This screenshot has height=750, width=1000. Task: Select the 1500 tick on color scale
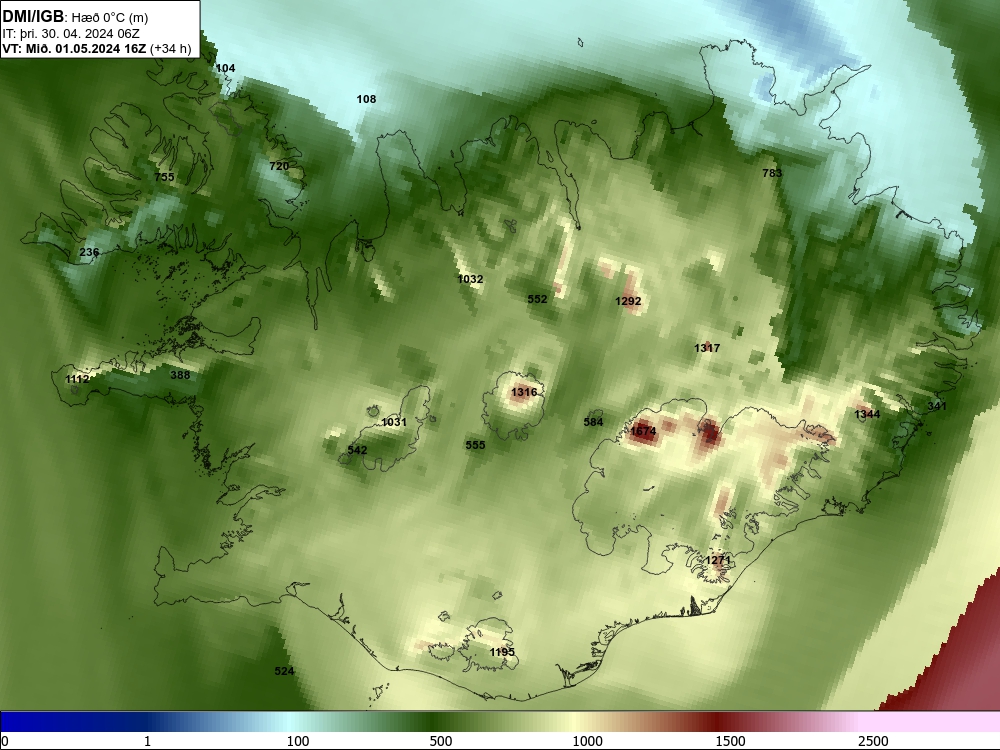730,741
